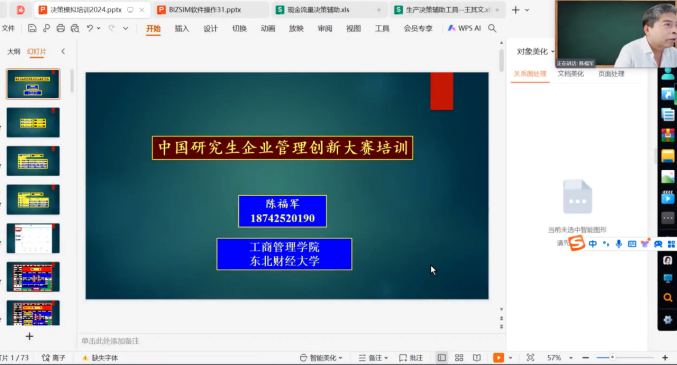This screenshot has width=677, height=365.
Task: Expand the 智能美化 dropdown
Action: (x=321, y=358)
